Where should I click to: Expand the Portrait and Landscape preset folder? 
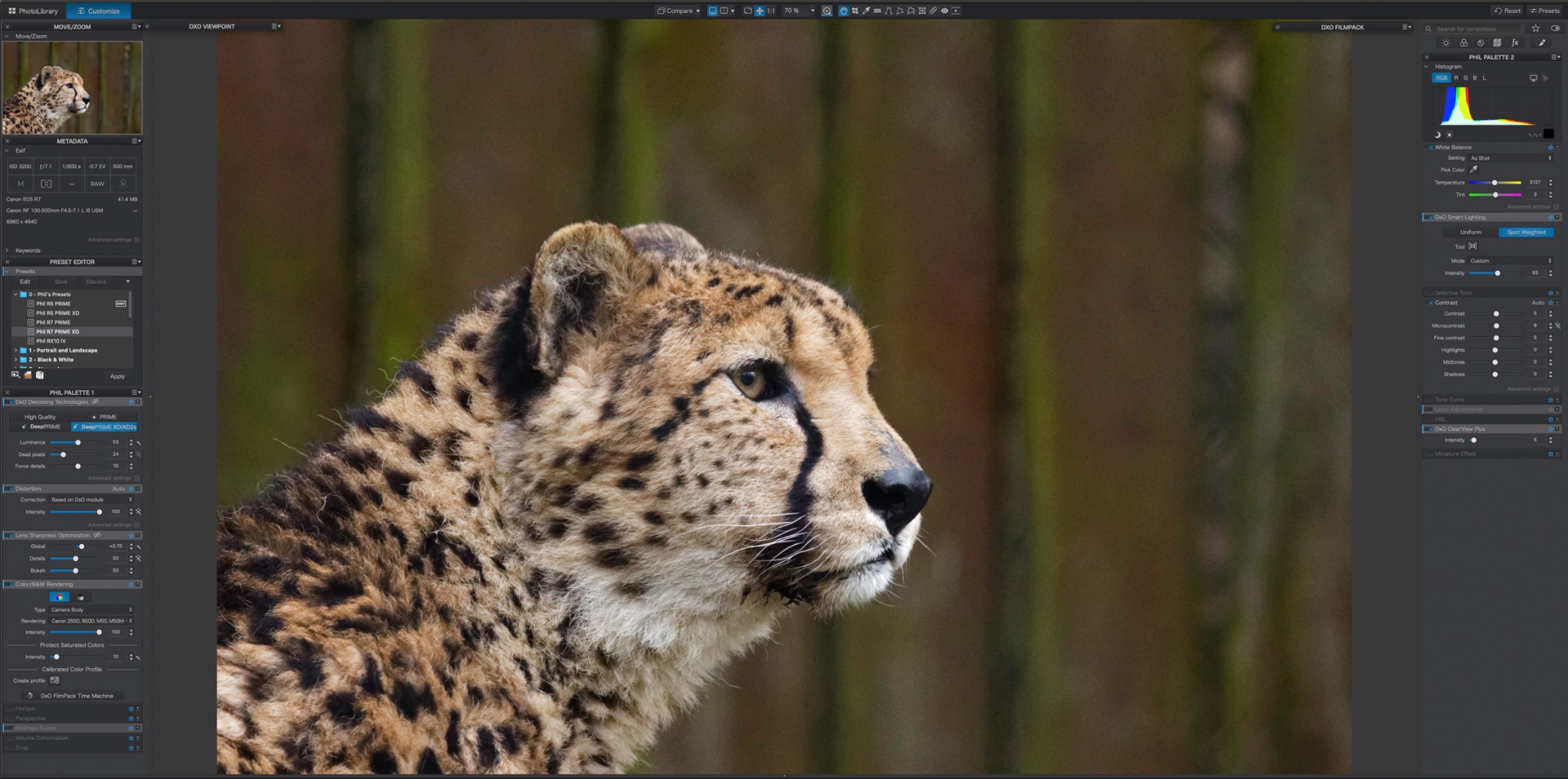coord(16,350)
